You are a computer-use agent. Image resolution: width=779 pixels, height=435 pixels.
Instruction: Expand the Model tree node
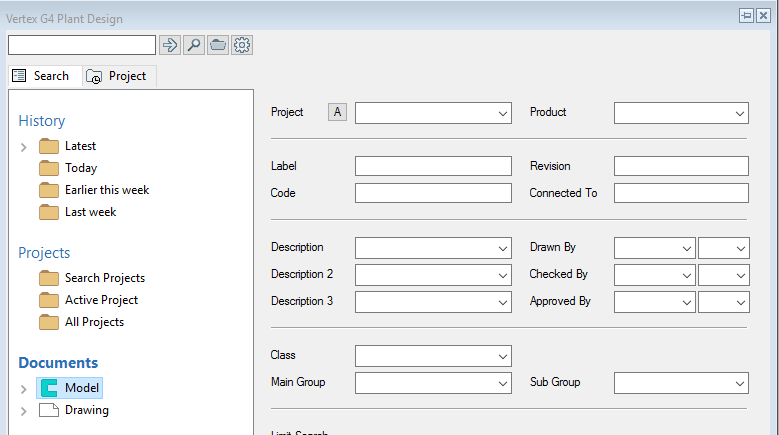tap(23, 389)
